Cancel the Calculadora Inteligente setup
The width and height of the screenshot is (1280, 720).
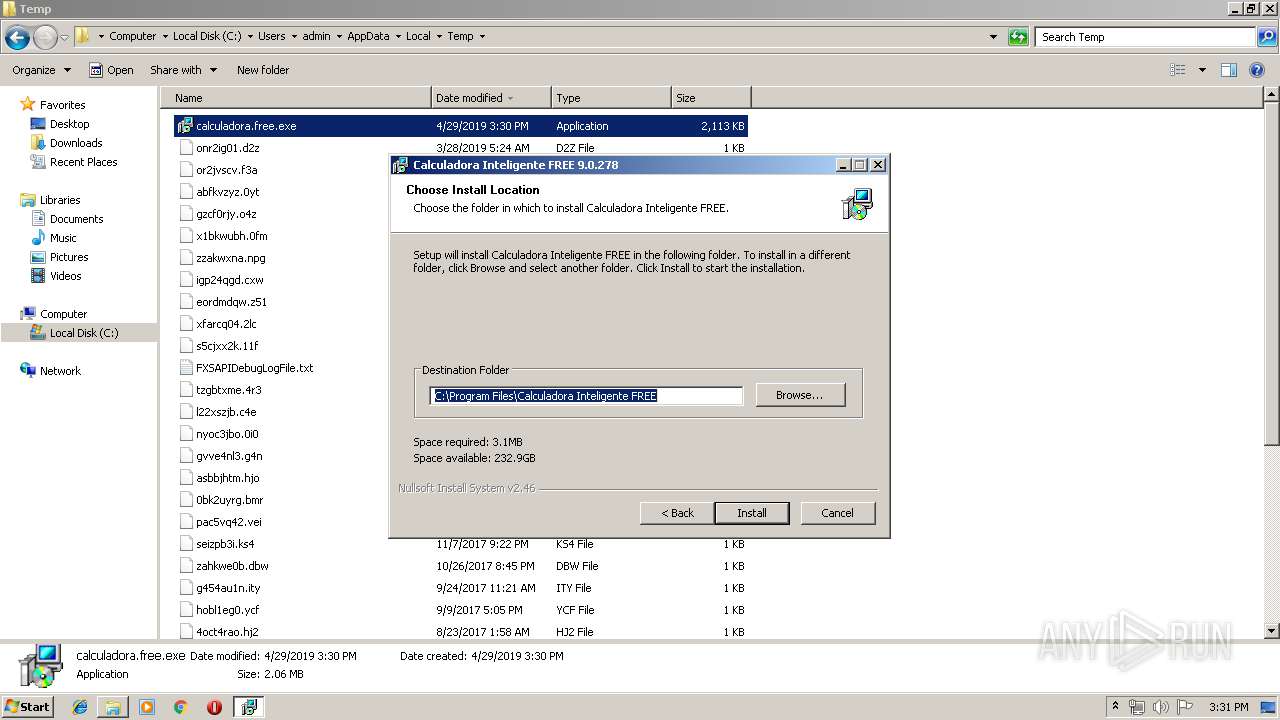pos(837,513)
